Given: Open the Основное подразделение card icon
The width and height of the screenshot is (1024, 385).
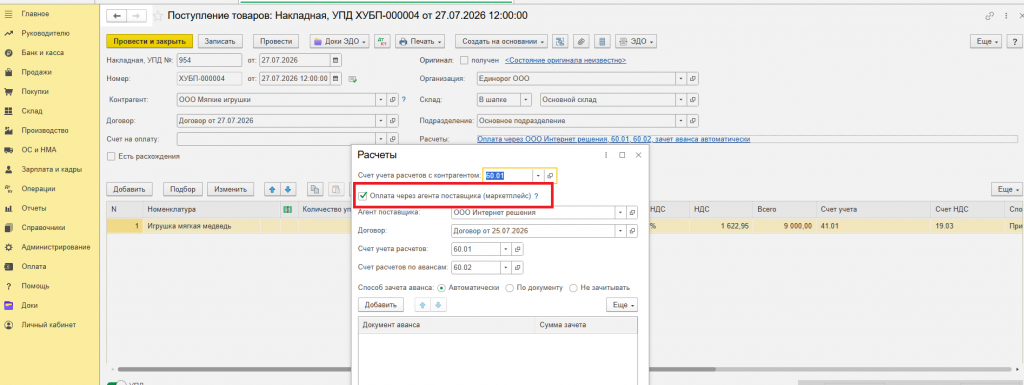Looking at the screenshot, I should coord(693,121).
